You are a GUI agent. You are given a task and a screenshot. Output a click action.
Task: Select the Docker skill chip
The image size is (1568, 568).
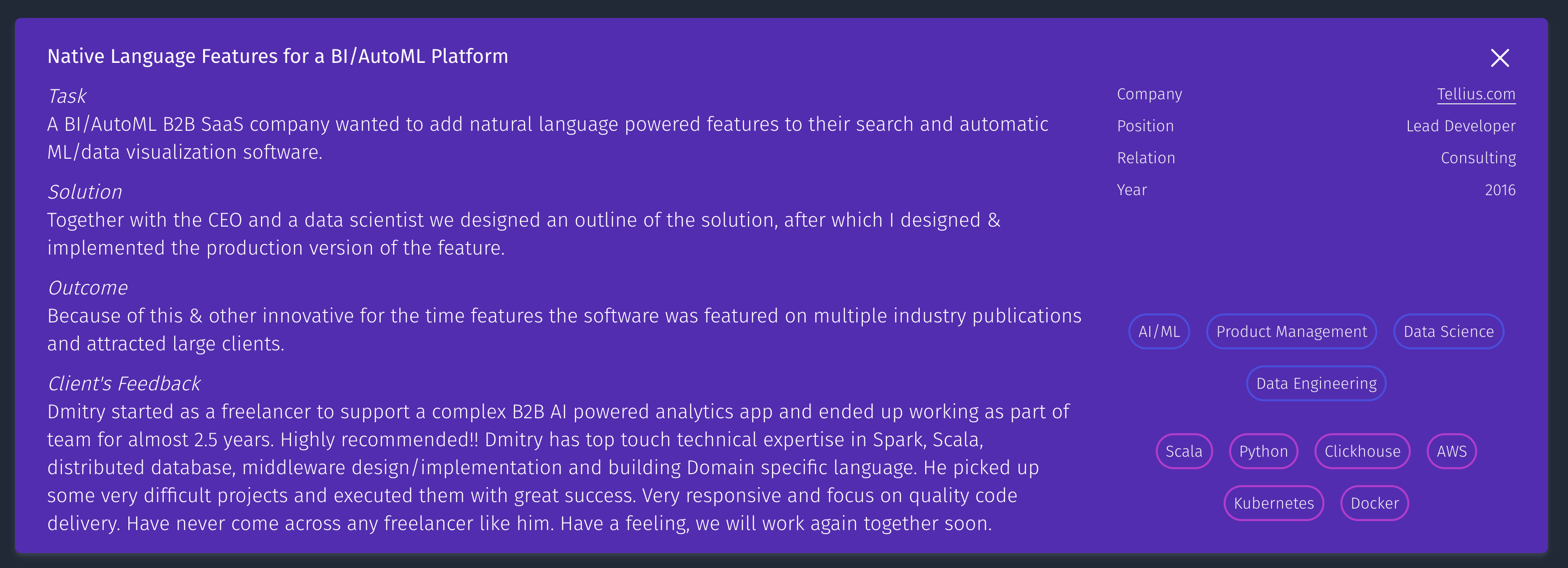click(x=1374, y=503)
